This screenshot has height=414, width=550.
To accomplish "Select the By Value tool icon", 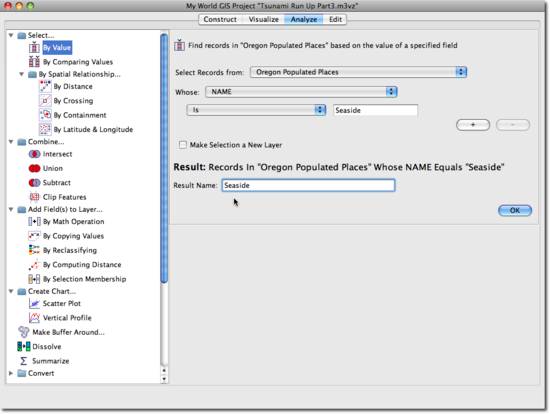I will 34,47.
